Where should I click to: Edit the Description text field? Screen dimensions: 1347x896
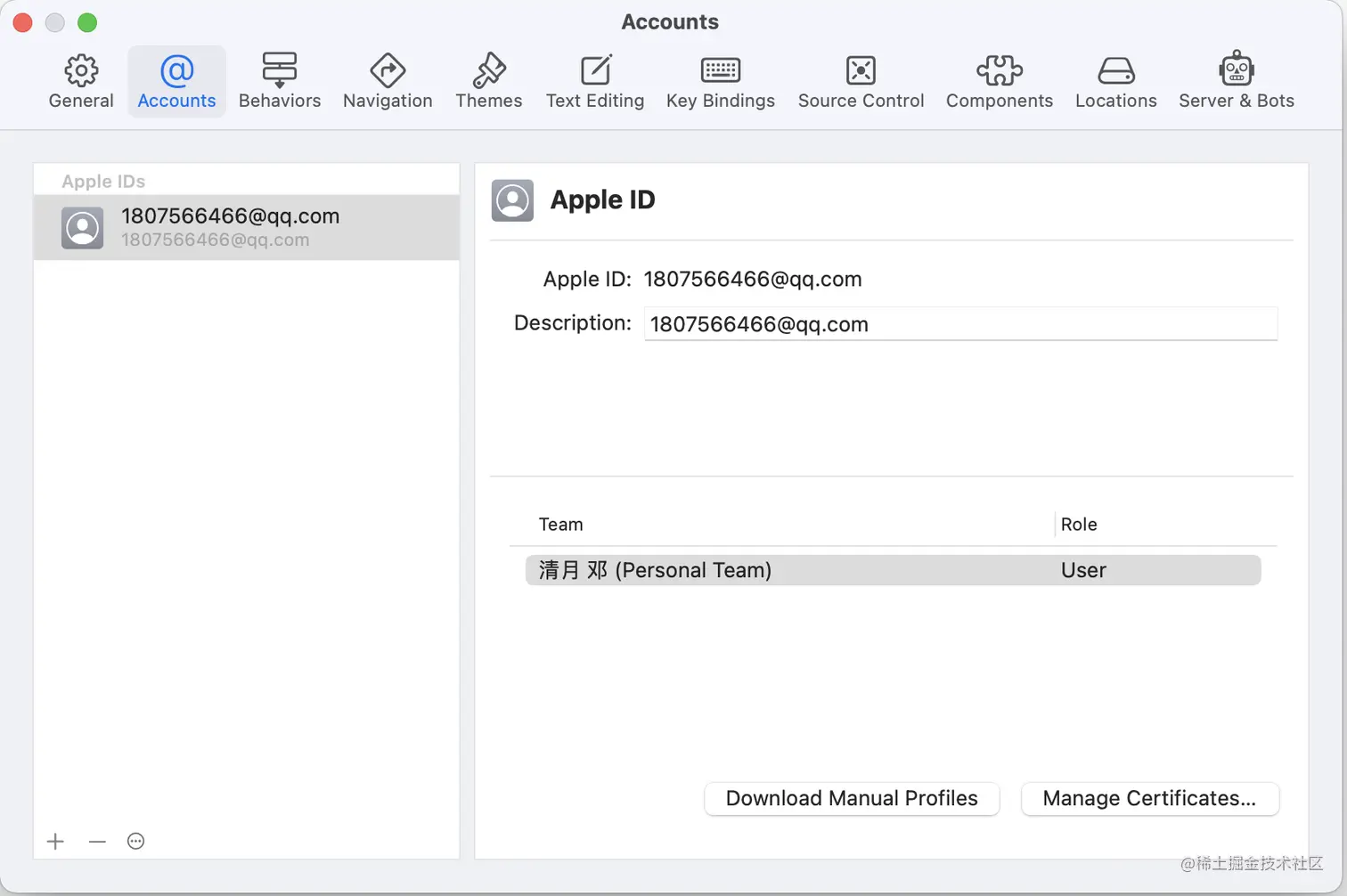click(x=960, y=324)
